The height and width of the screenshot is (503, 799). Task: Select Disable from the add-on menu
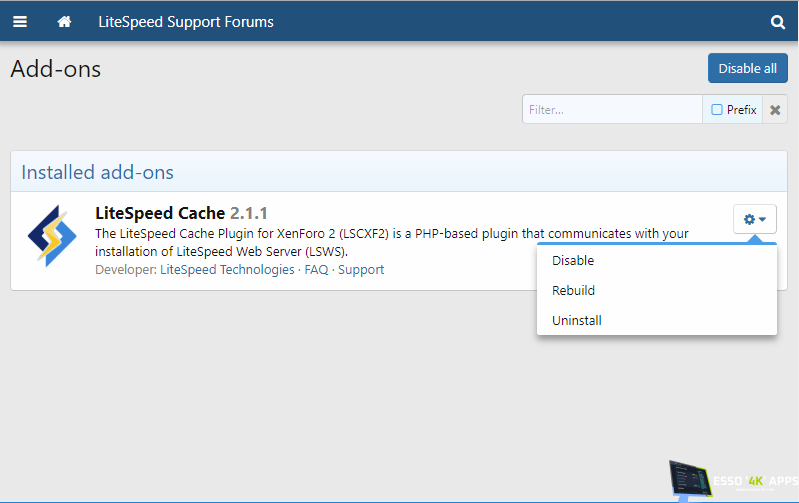573,261
